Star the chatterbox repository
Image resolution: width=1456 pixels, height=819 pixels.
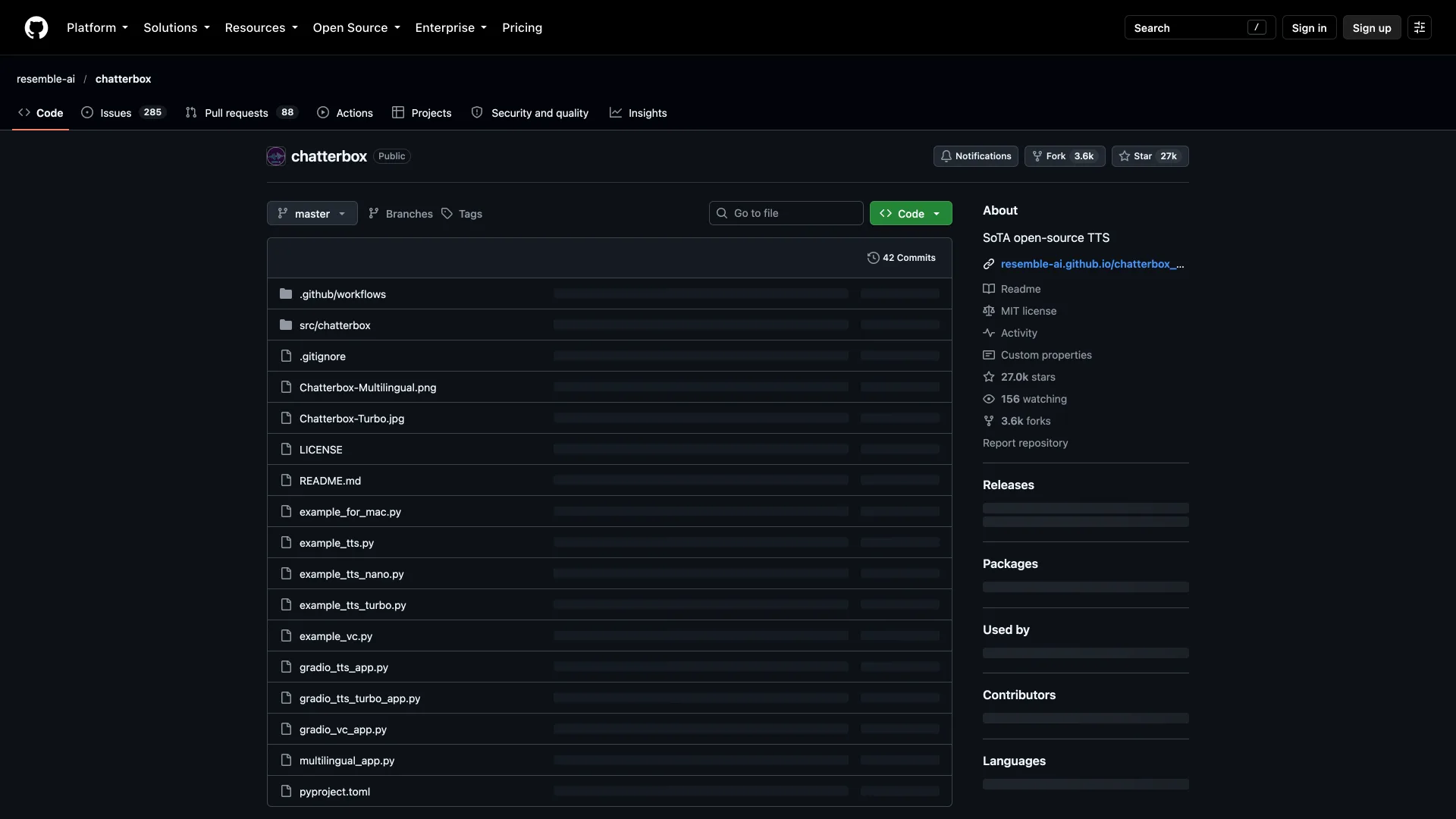point(1150,156)
